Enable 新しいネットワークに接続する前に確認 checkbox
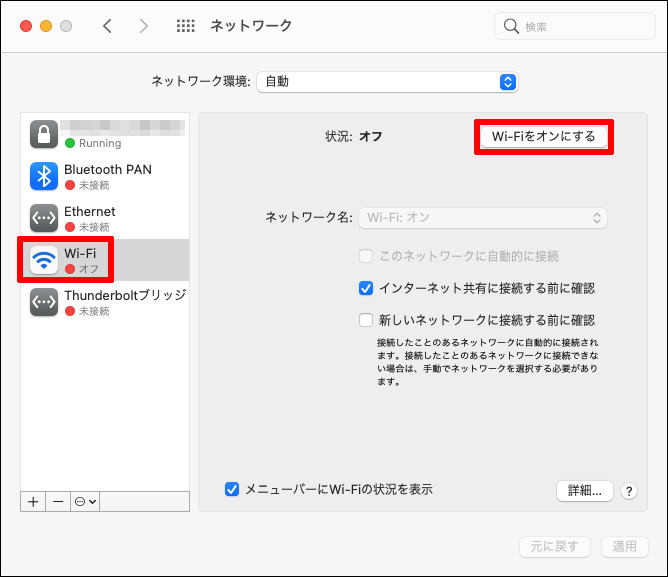The height and width of the screenshot is (577, 668). click(x=366, y=321)
